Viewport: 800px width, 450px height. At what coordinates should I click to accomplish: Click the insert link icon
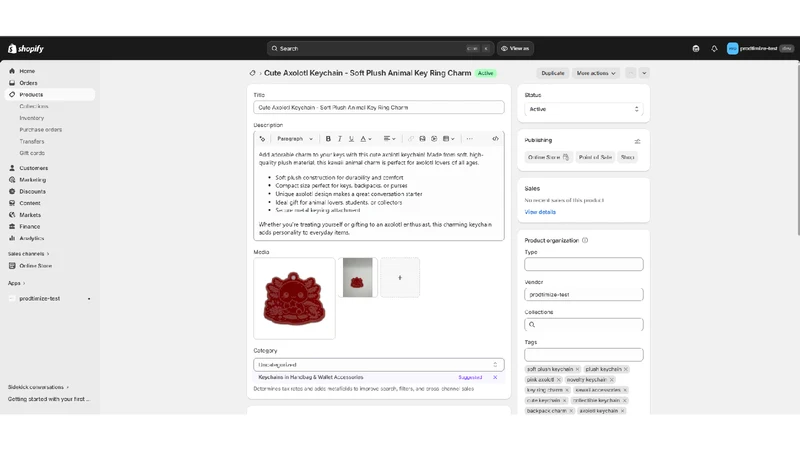(411, 139)
